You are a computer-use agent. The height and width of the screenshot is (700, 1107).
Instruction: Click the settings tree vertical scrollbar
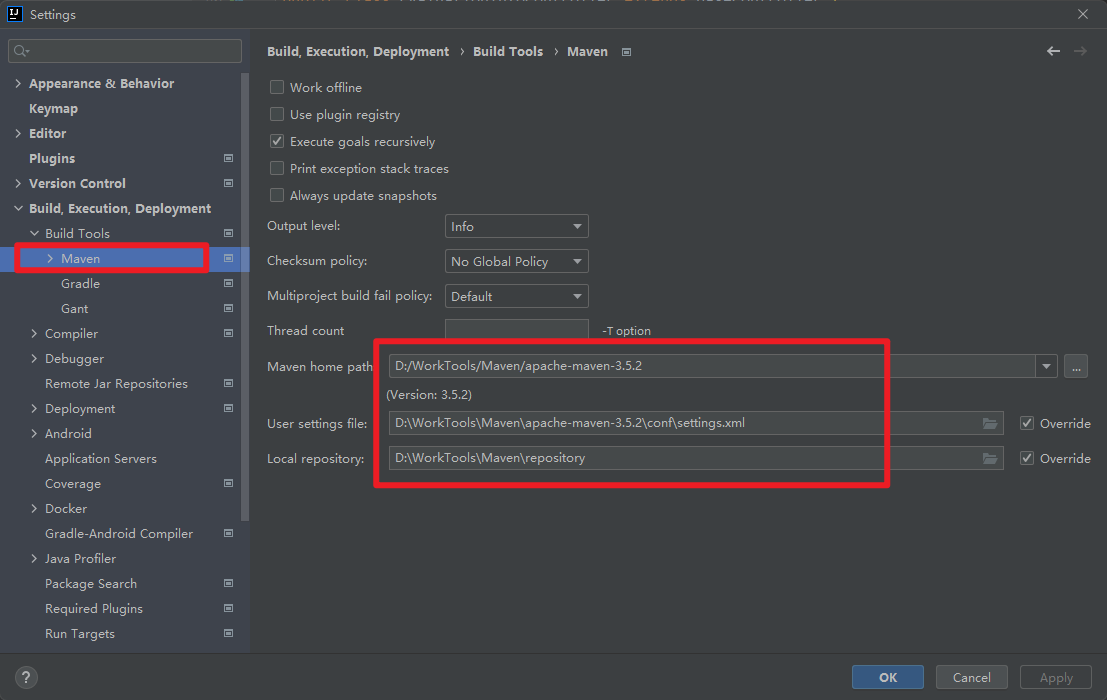pos(245,296)
